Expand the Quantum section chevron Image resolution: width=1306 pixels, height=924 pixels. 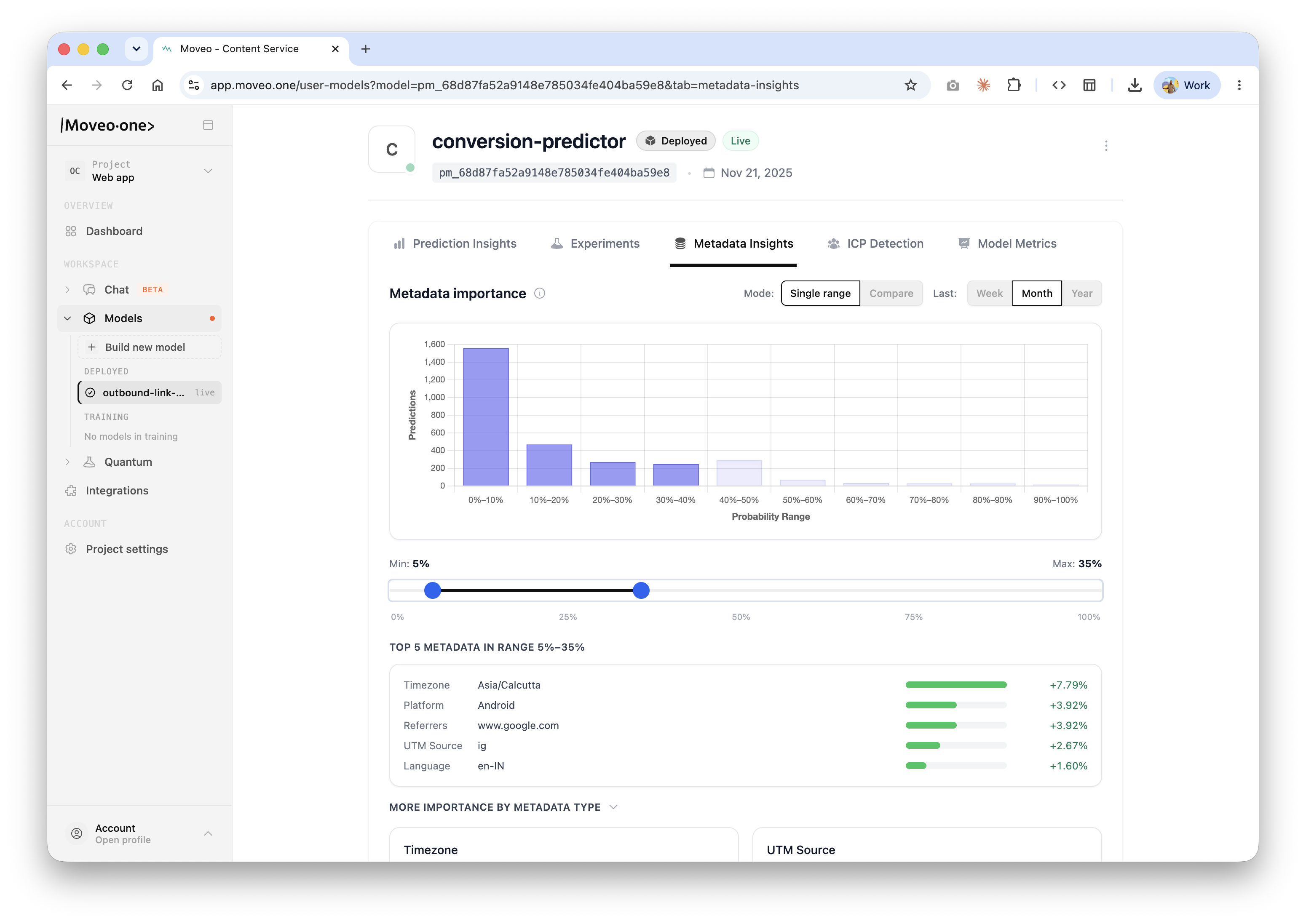pos(67,462)
